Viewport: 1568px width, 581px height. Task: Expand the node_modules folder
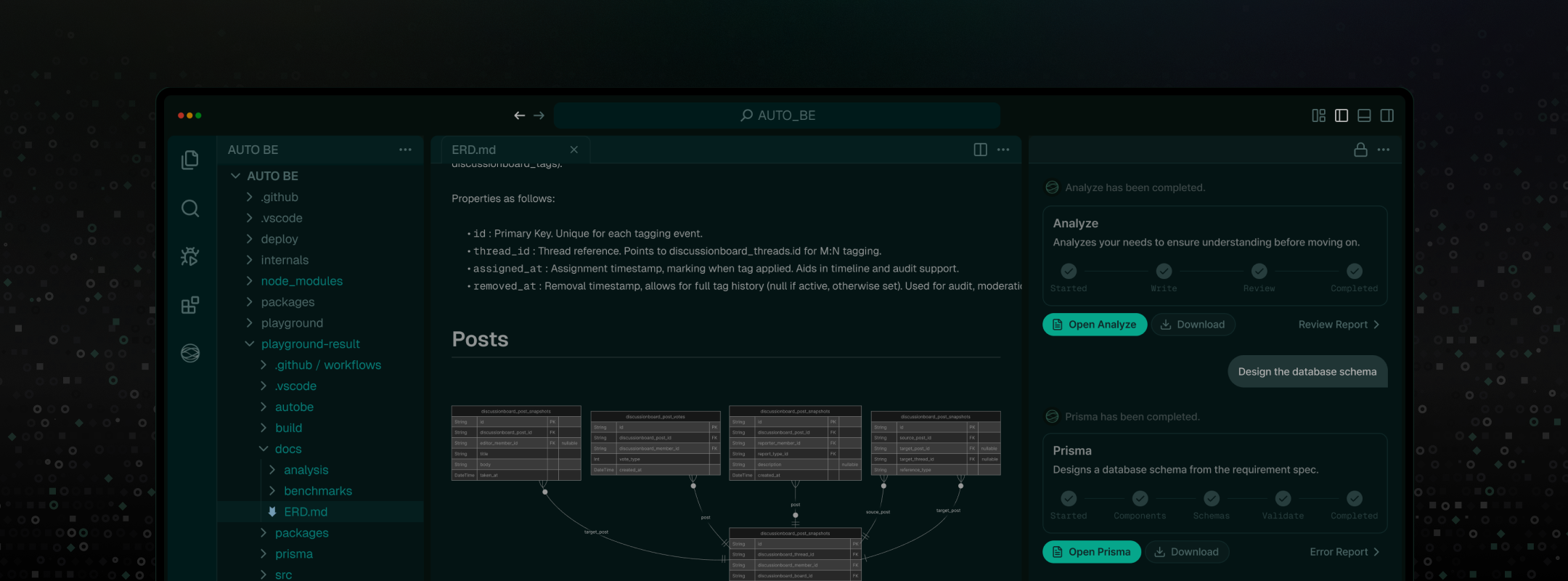[x=301, y=281]
